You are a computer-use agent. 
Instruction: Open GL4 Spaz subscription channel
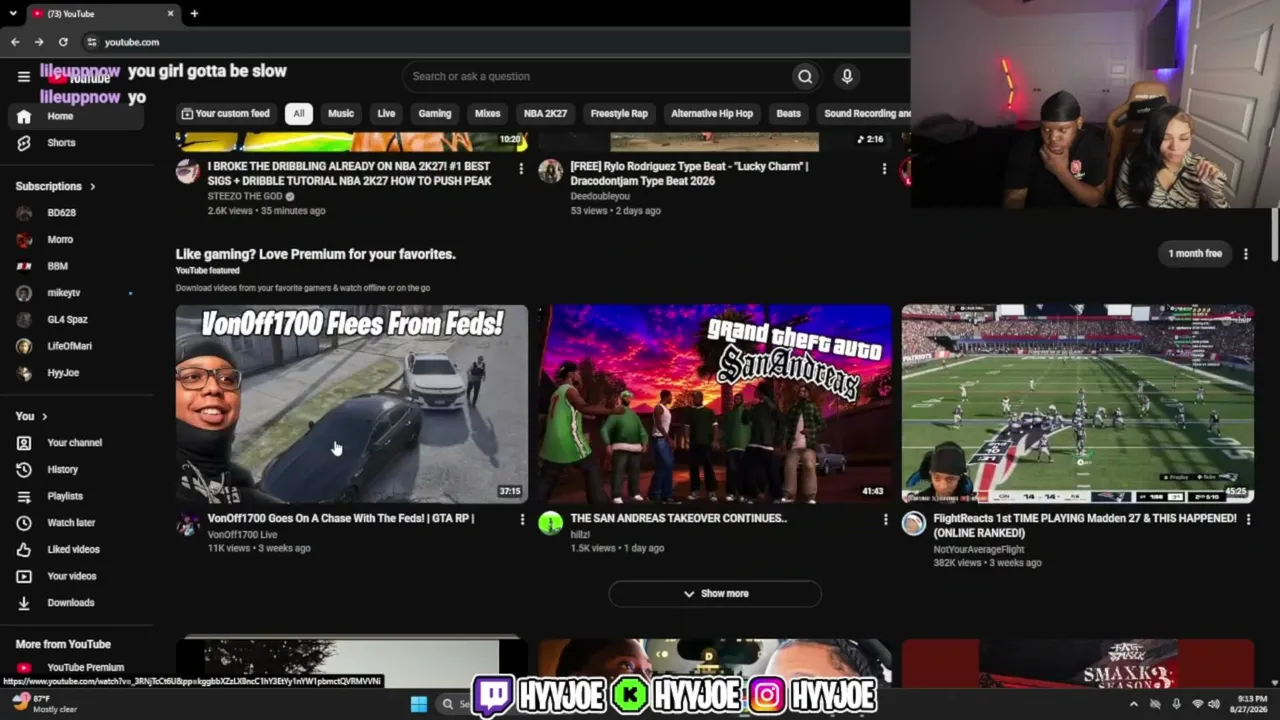76,320
